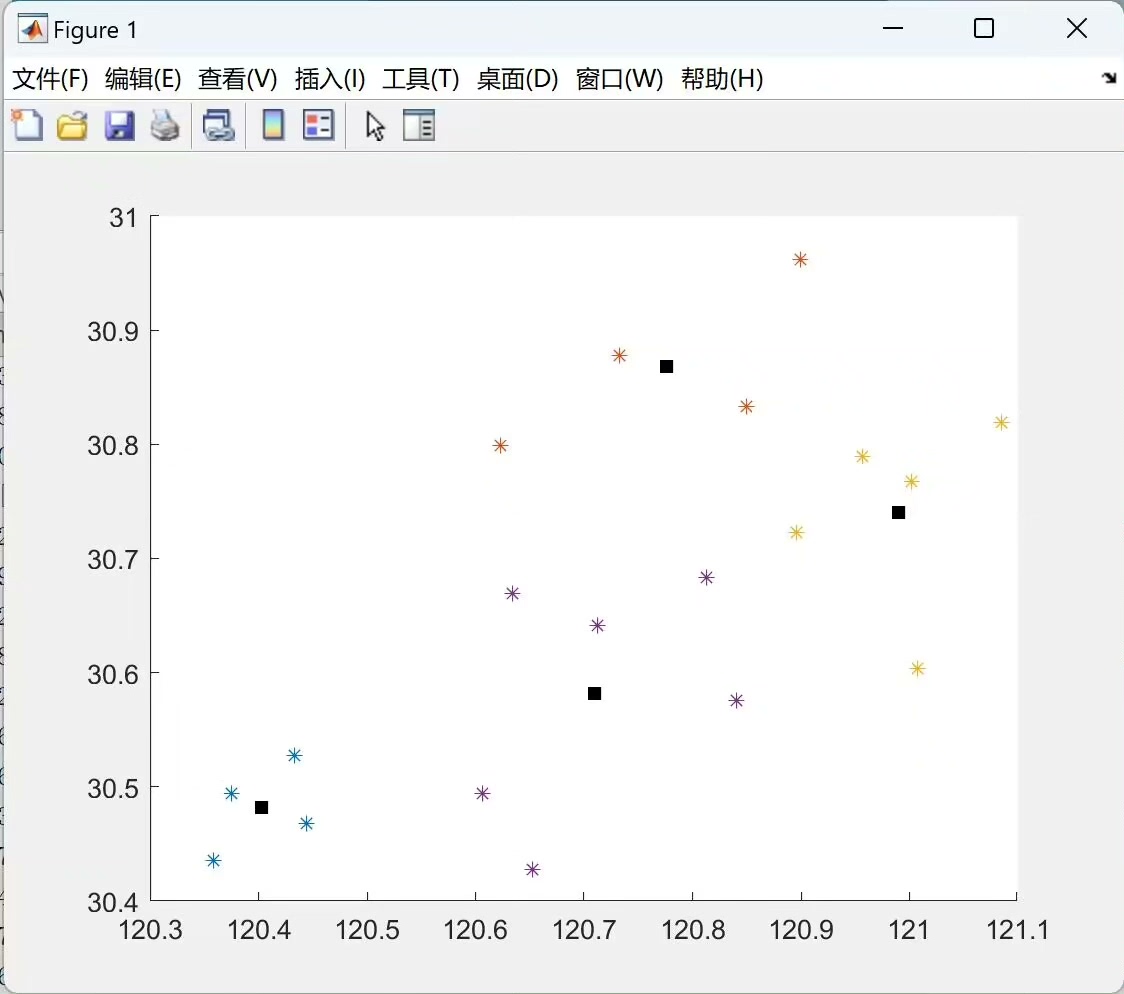Create a new figure with toolbar icon

point(27,125)
